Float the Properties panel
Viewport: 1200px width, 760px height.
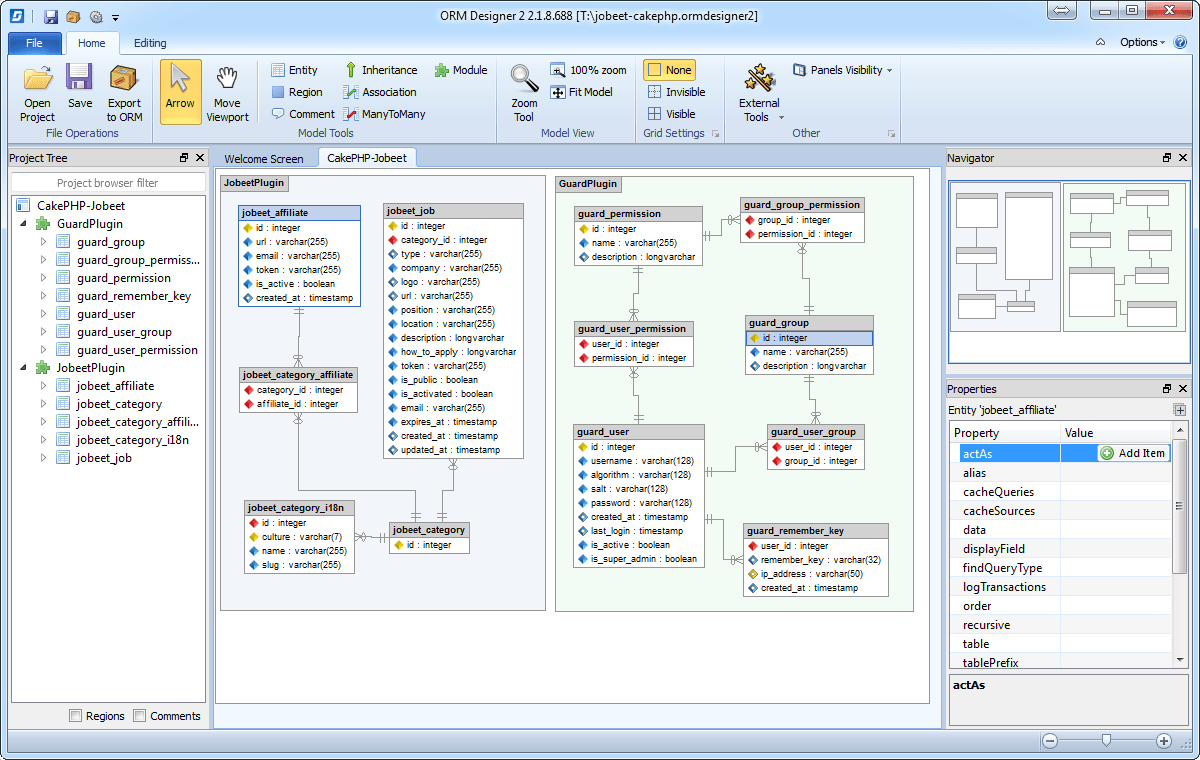[1167, 389]
